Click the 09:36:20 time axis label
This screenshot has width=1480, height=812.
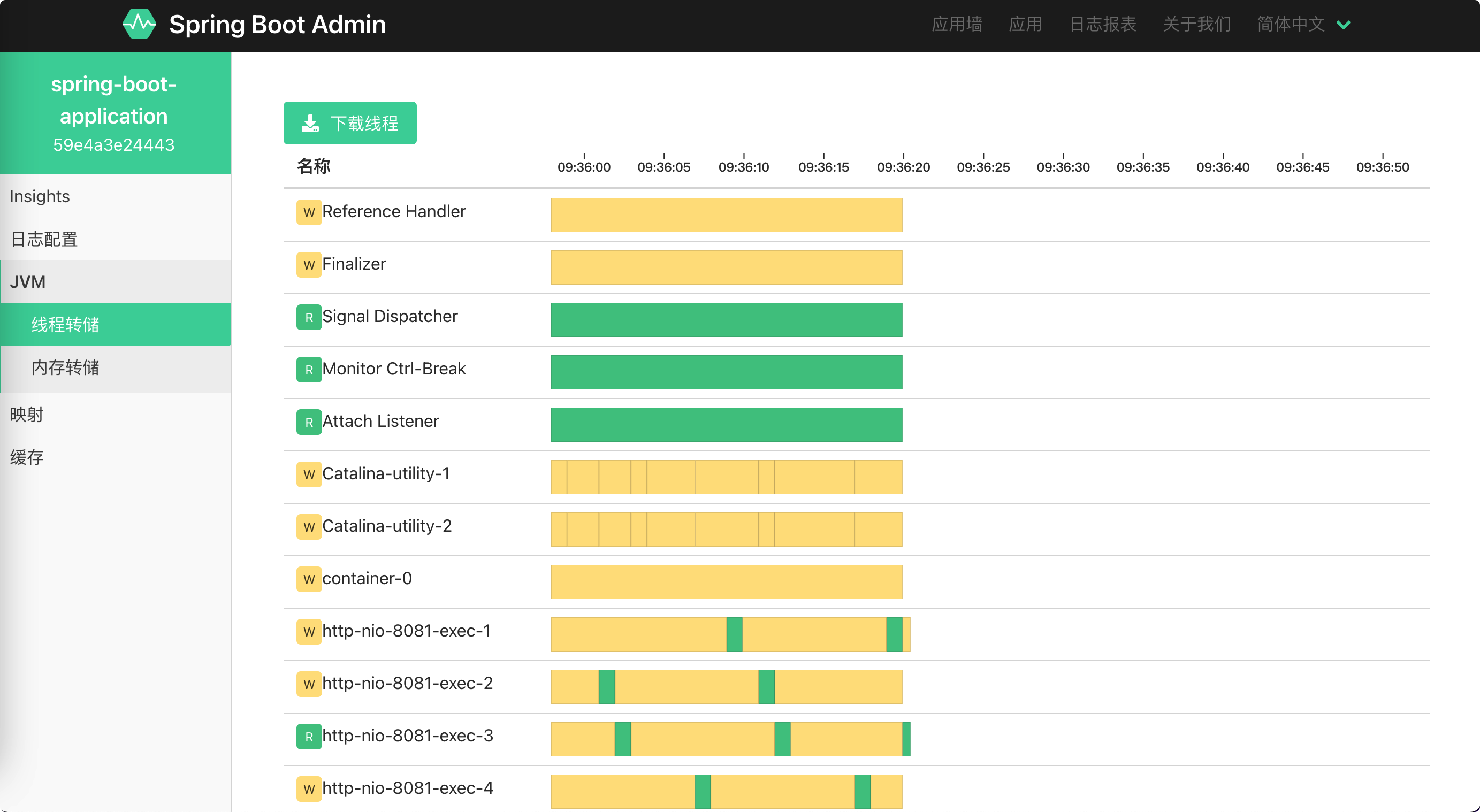[x=903, y=167]
